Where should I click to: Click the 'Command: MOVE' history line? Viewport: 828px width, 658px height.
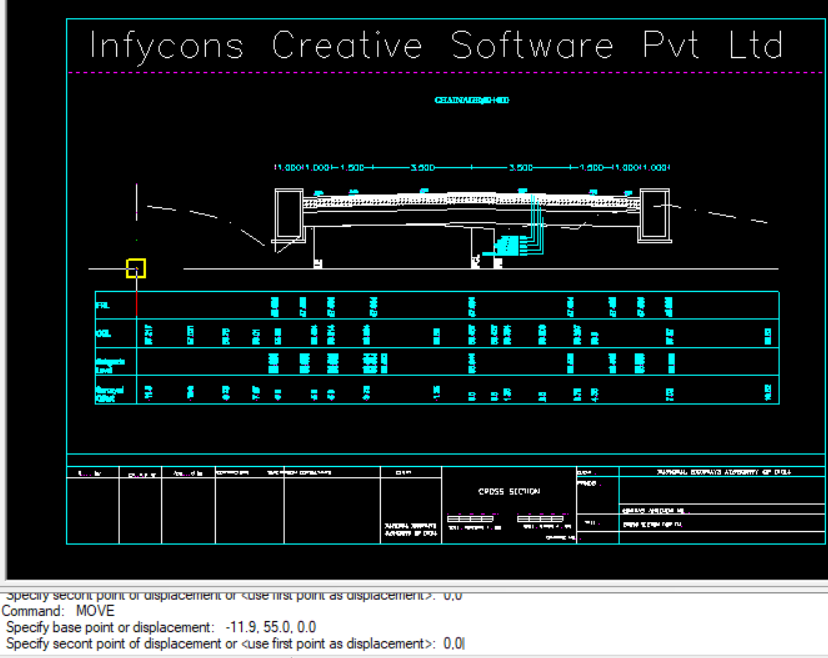[x=58, y=610]
